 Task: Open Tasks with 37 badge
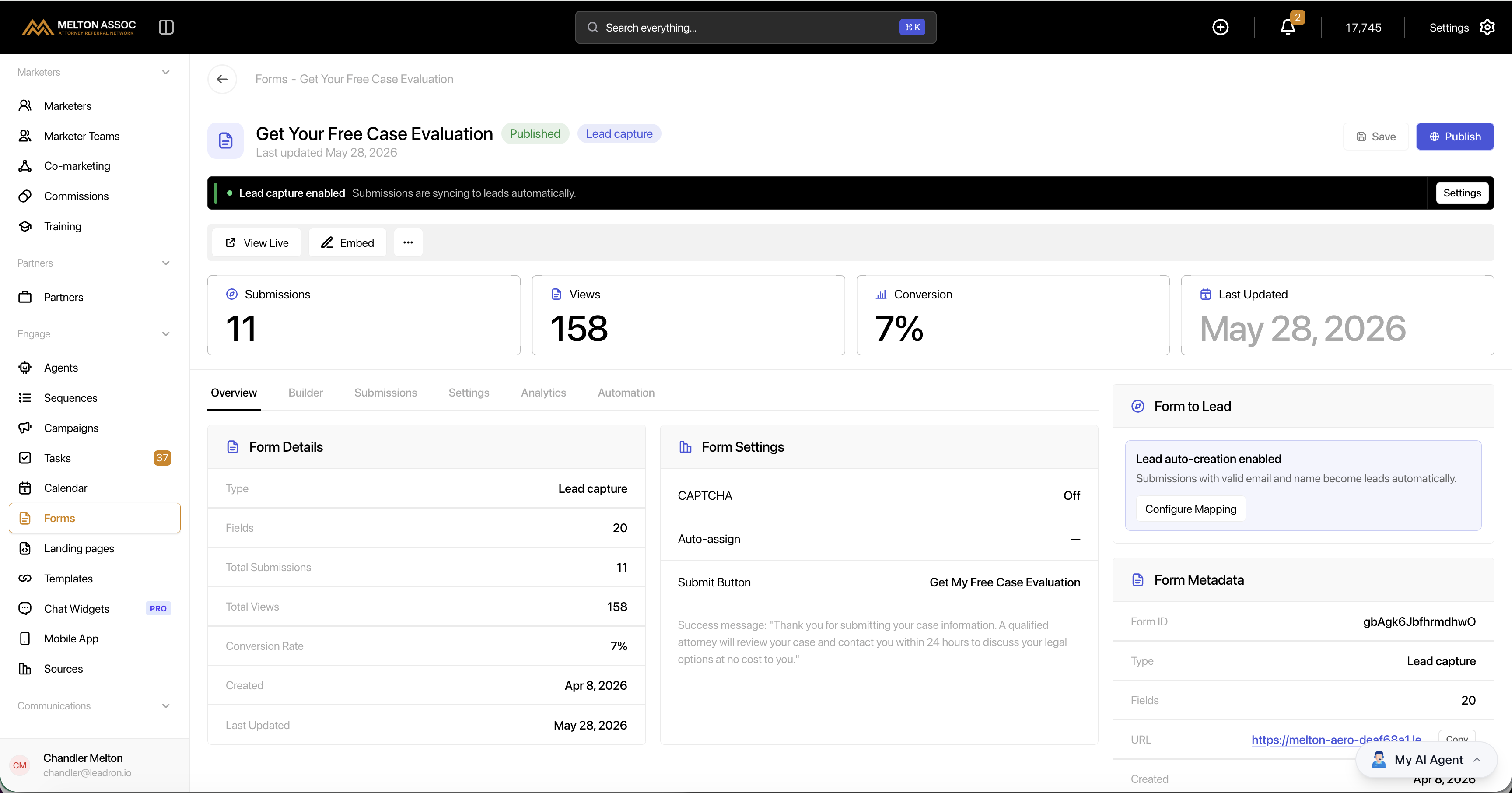click(x=95, y=458)
